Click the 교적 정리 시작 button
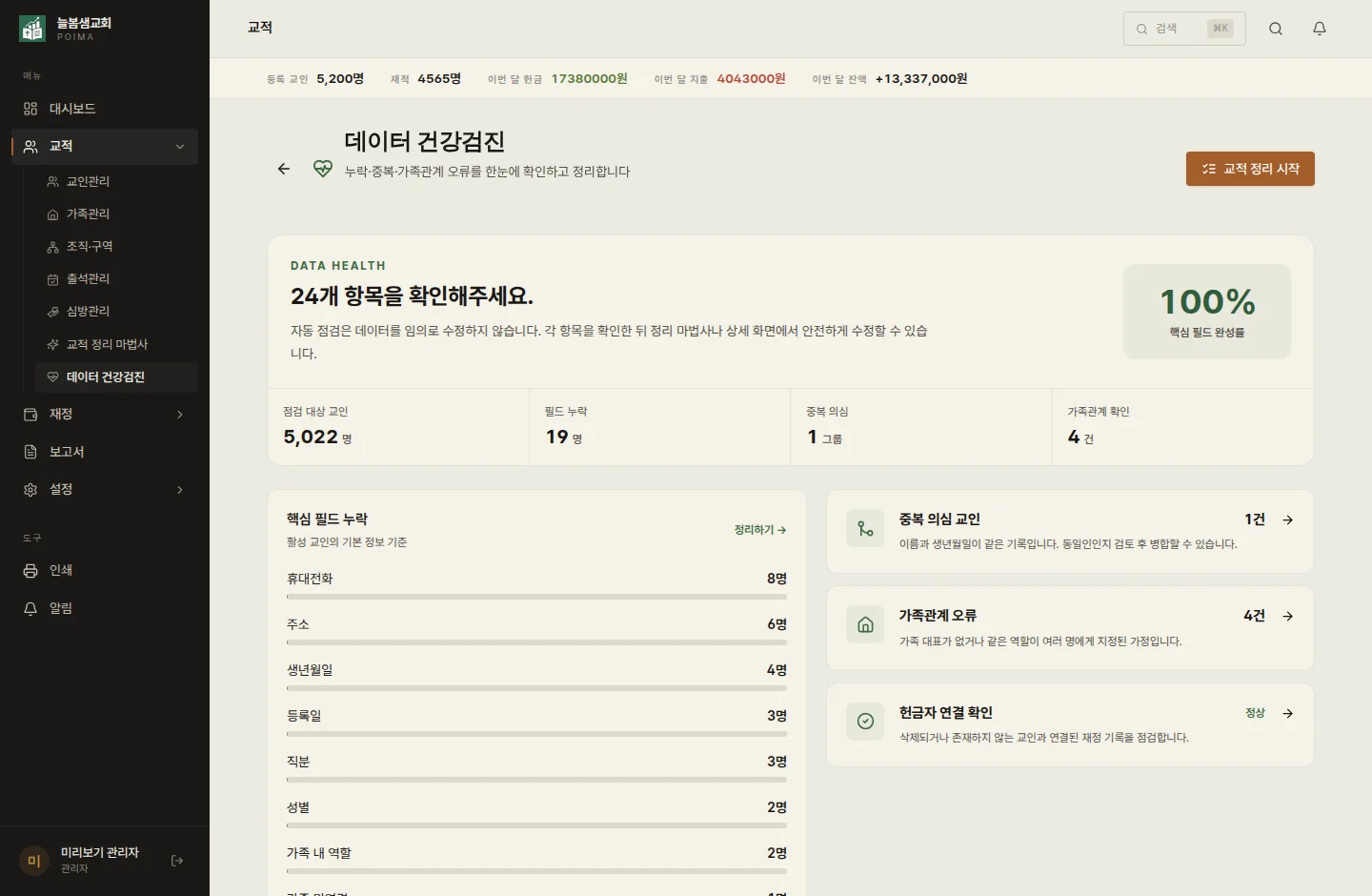The height and width of the screenshot is (896, 1372). click(1250, 169)
